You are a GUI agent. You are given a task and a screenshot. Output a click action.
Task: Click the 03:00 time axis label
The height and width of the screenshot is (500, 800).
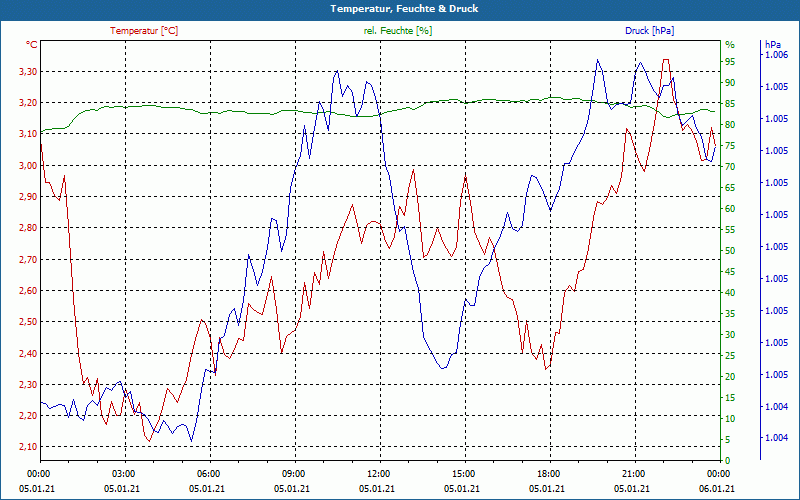(123, 474)
